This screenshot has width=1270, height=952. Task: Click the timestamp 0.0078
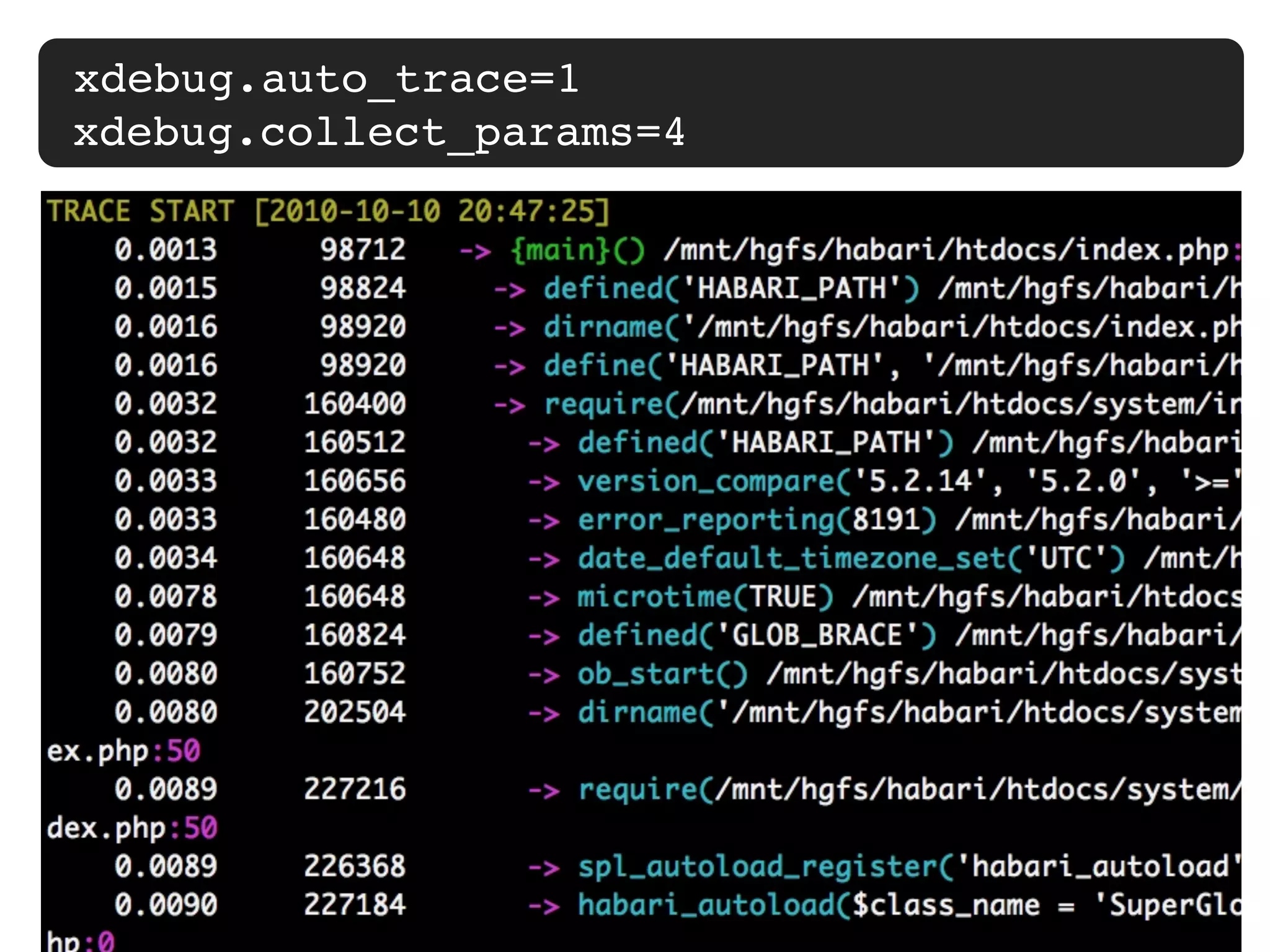(x=166, y=597)
